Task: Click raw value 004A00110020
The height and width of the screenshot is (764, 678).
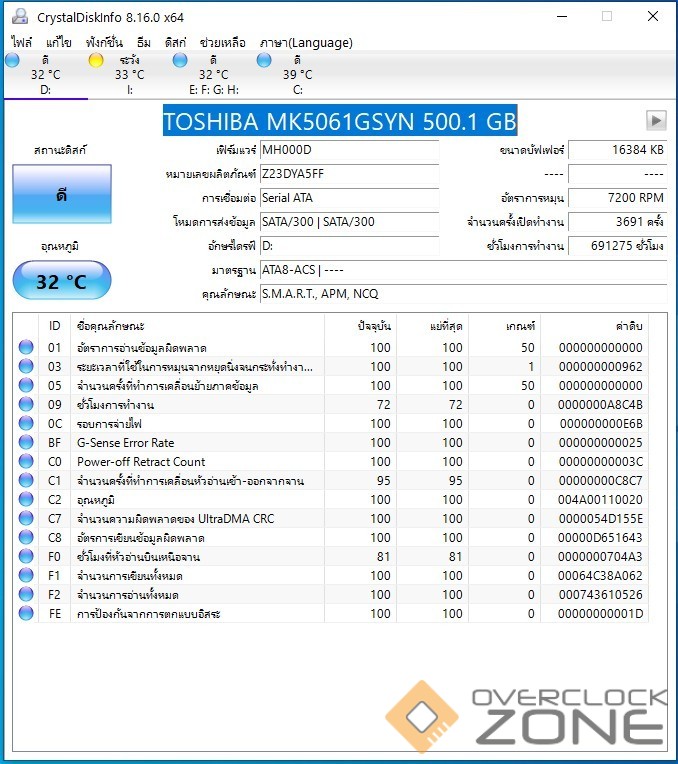Action: point(600,500)
